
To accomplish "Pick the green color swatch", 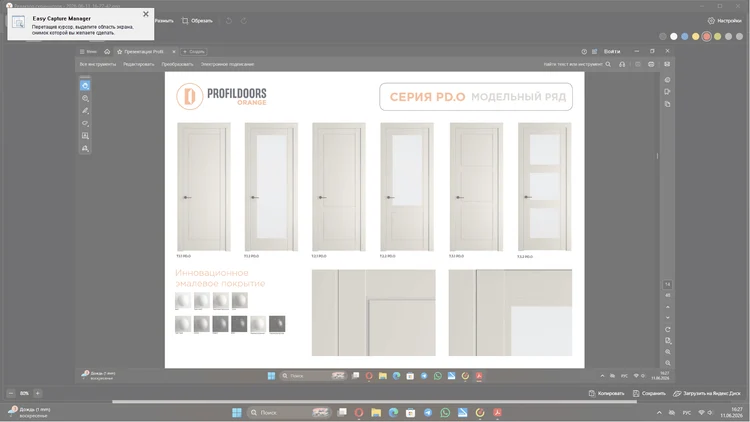I will coord(717,36).
